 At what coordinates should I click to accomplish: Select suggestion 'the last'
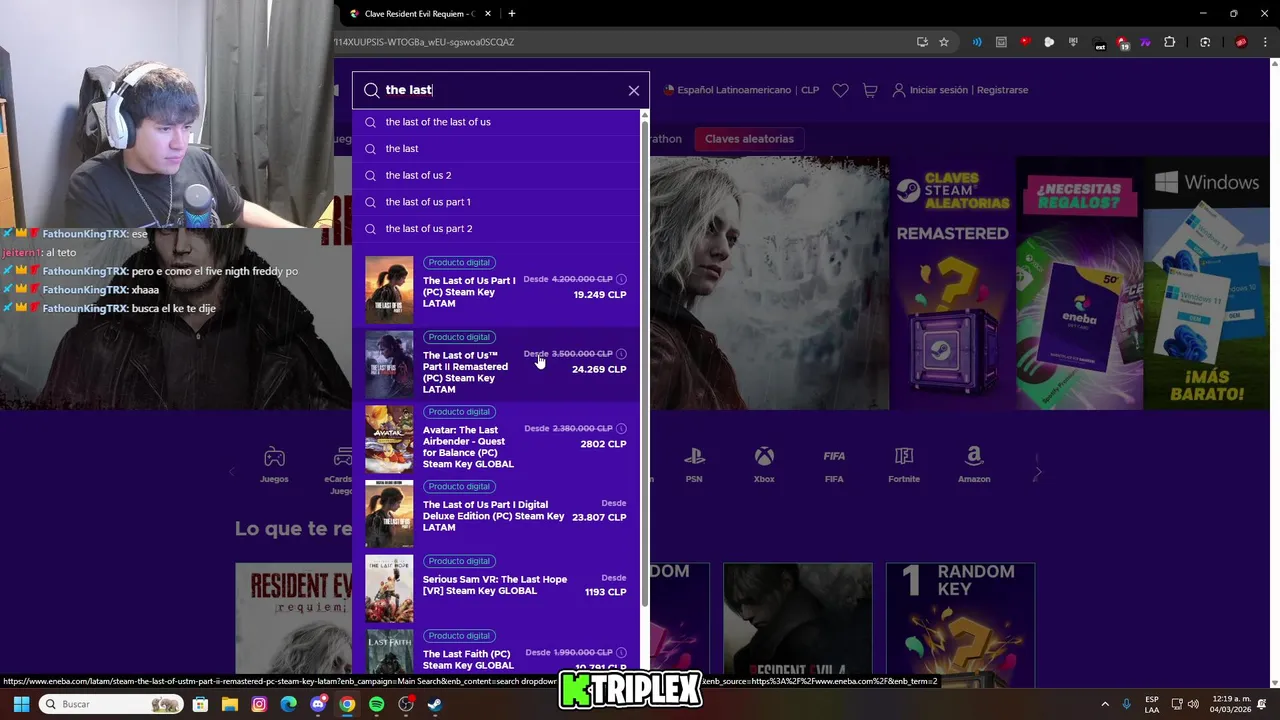[x=496, y=149]
